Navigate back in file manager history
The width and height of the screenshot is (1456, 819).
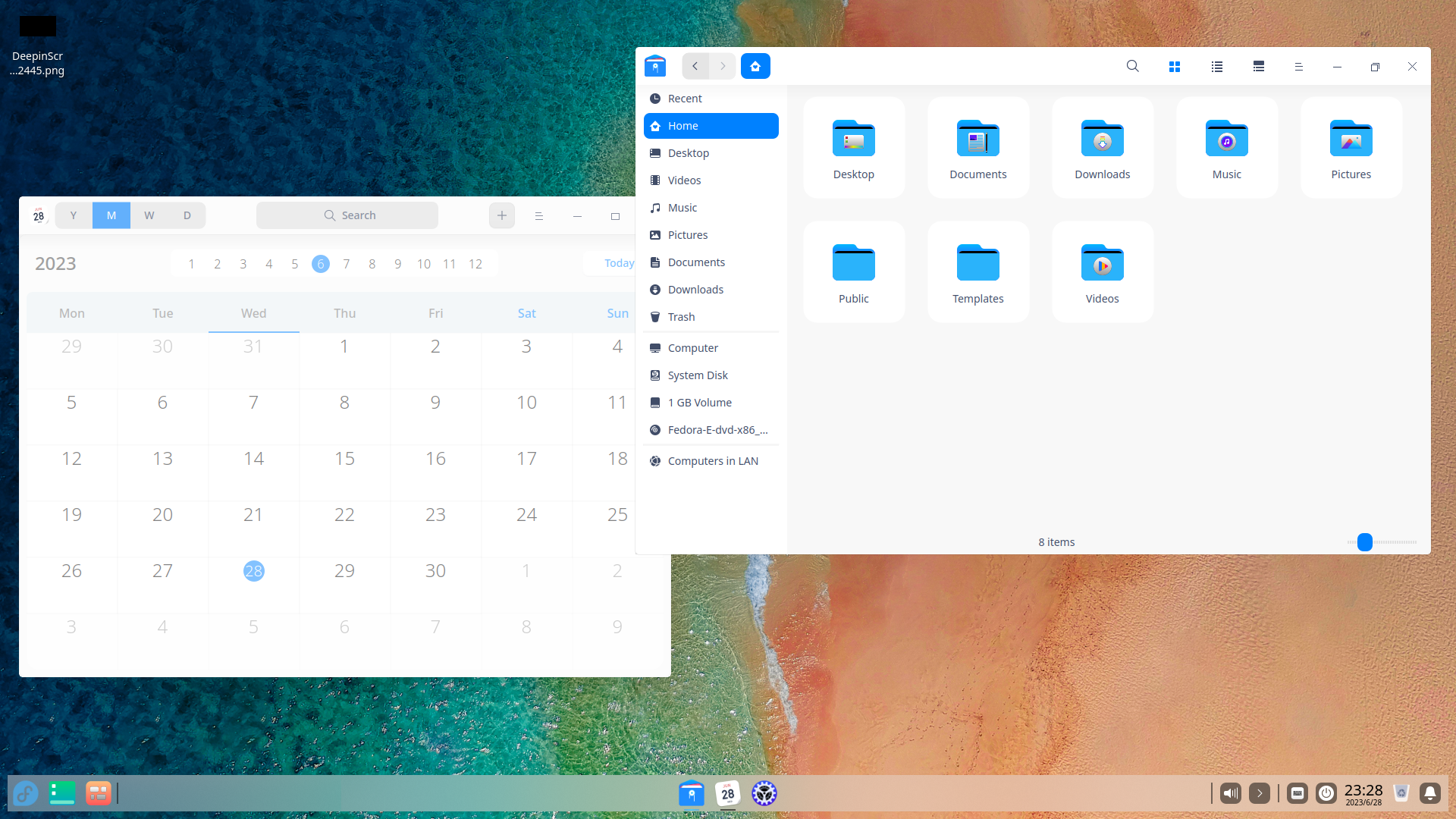[695, 66]
